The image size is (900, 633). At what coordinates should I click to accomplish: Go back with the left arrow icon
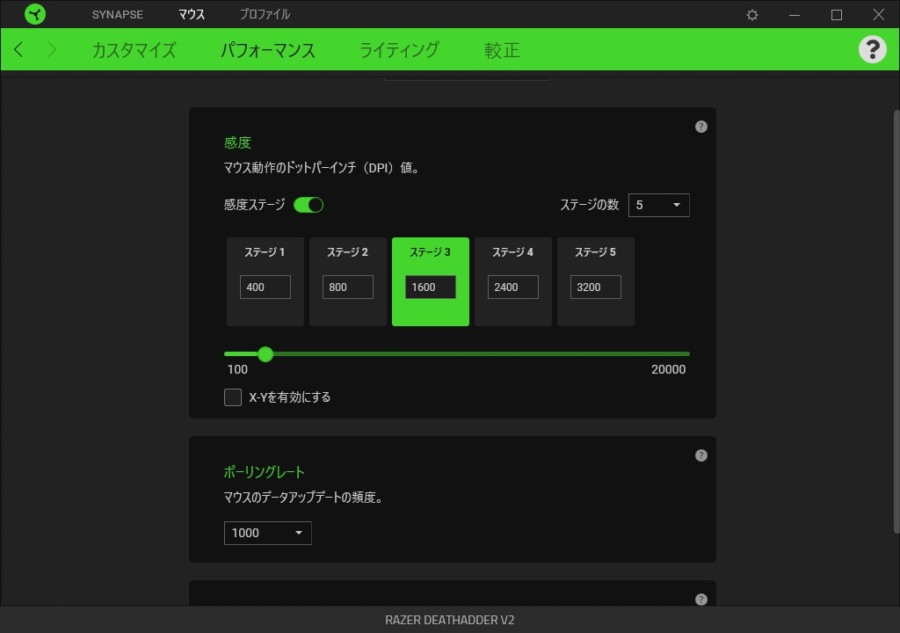[x=19, y=50]
